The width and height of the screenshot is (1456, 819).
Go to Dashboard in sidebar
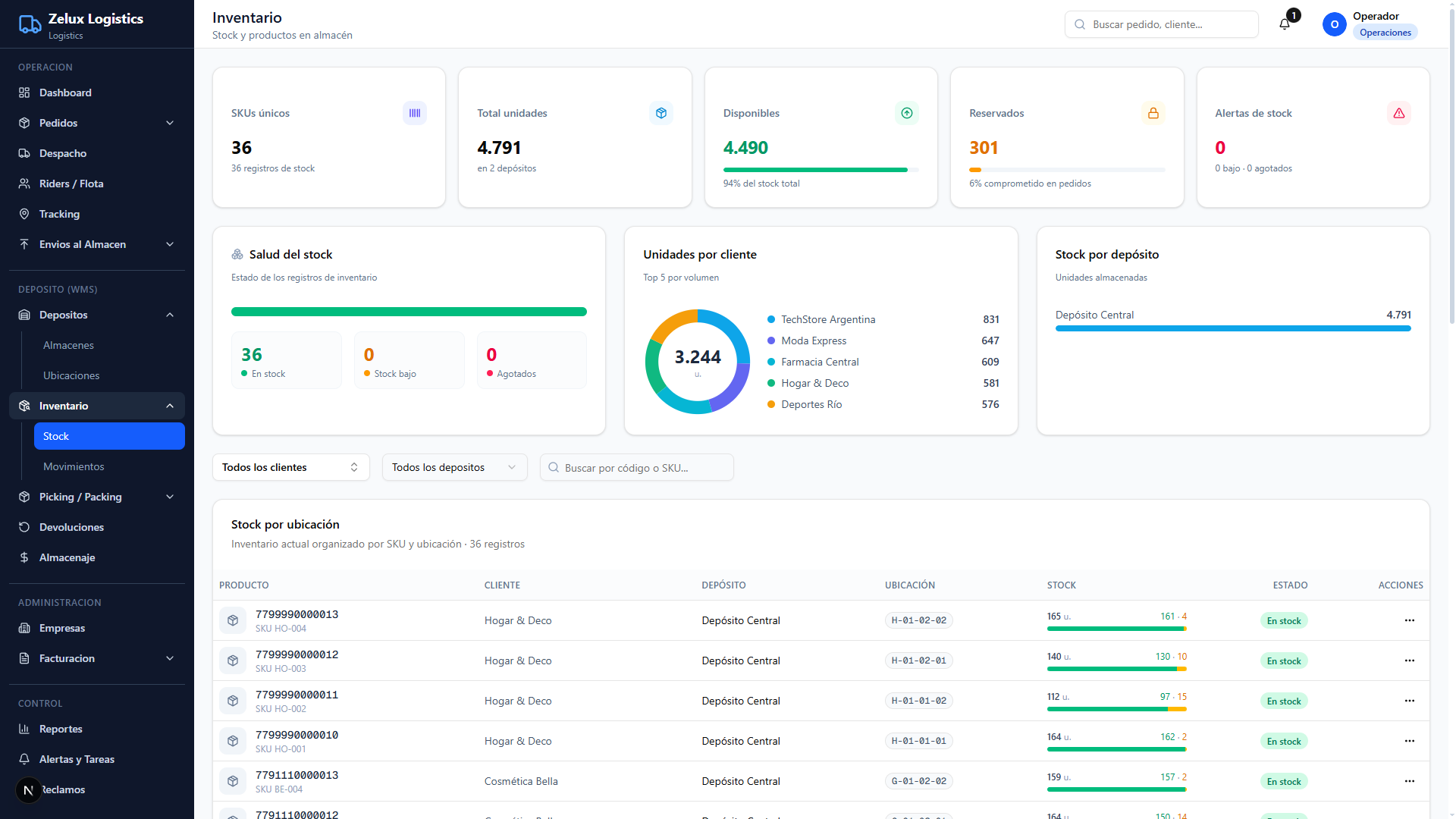97,93
